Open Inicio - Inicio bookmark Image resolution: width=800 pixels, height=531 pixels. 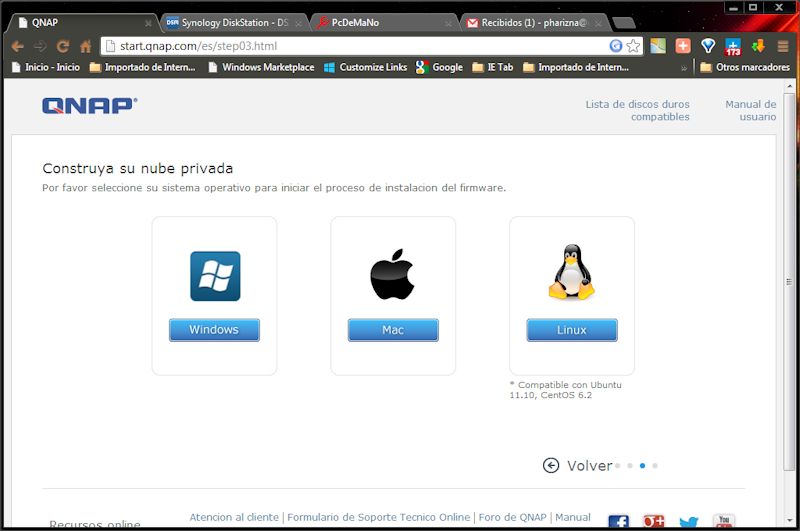(46, 67)
